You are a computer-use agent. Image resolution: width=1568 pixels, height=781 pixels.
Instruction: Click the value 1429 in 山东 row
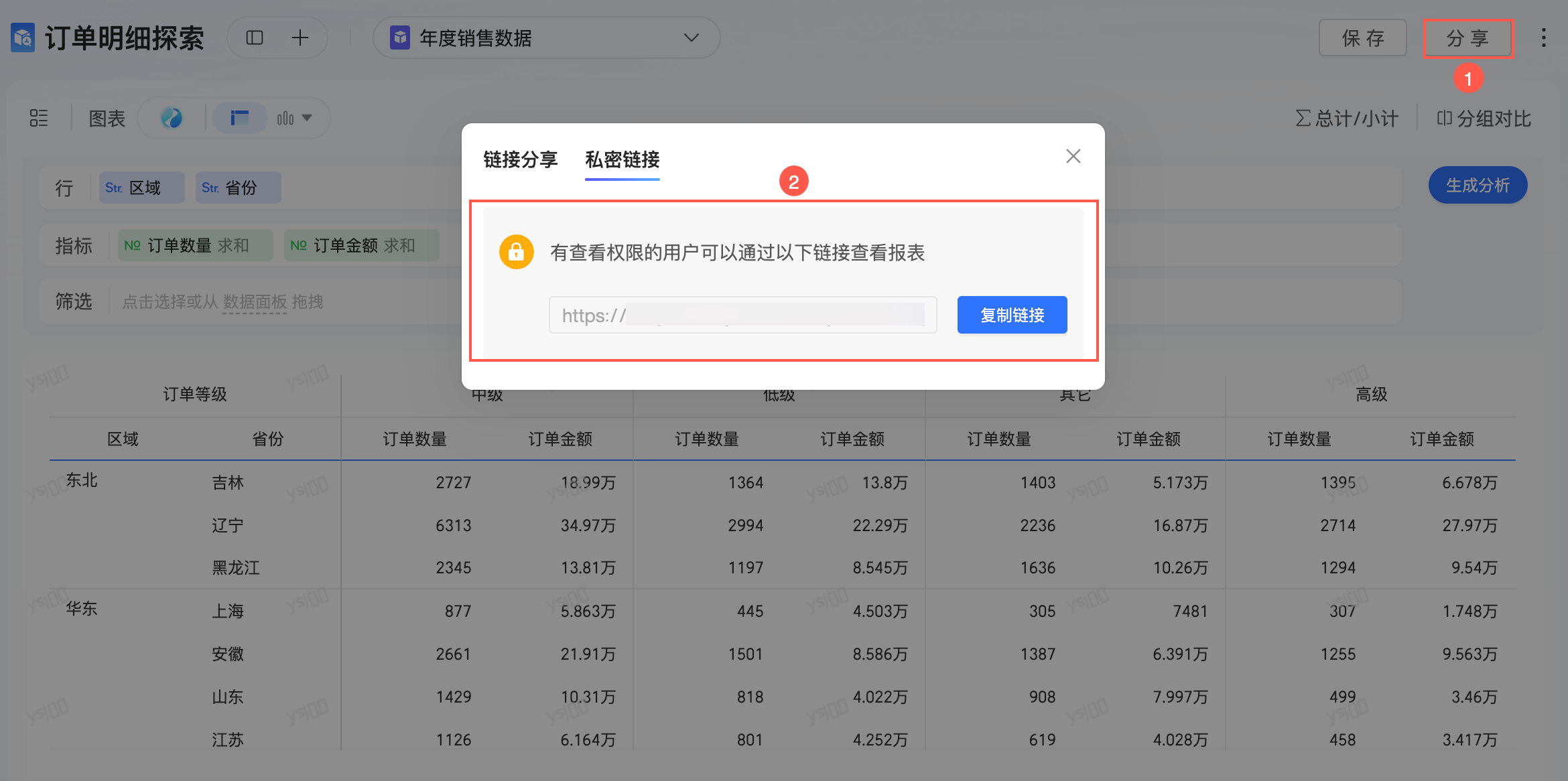coord(454,697)
